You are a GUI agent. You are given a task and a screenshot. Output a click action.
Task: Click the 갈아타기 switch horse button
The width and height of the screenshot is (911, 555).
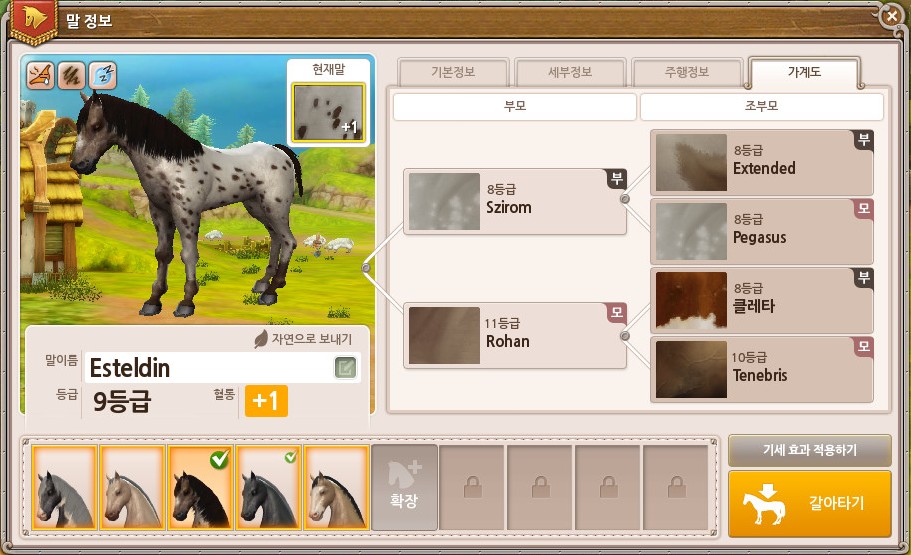click(809, 503)
